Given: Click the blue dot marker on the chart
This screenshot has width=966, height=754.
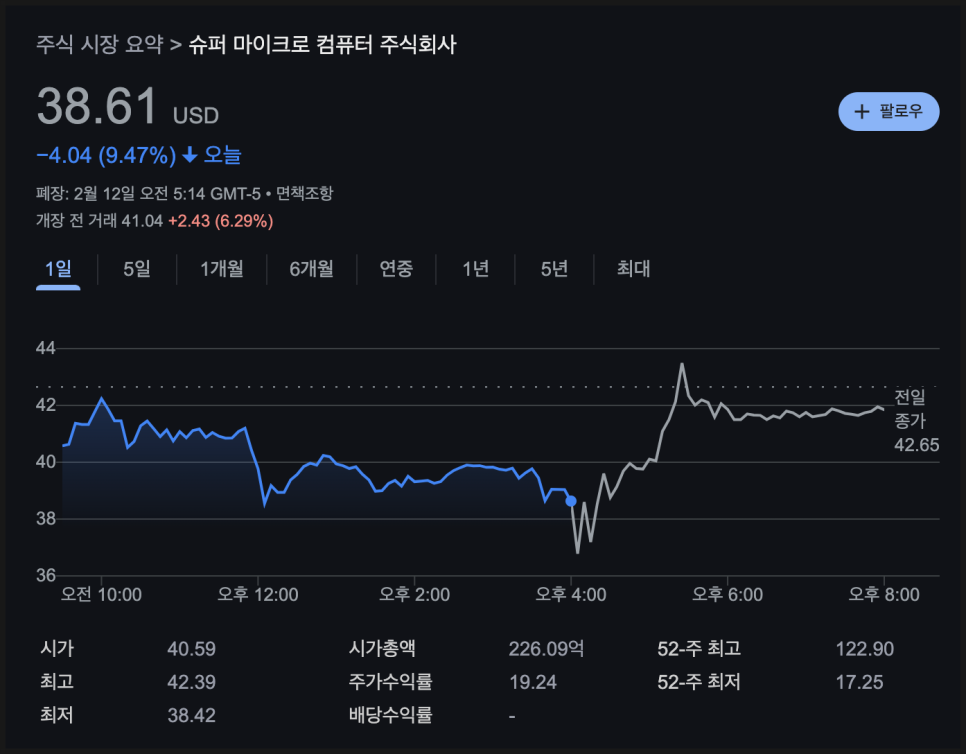Looking at the screenshot, I should pos(571,501).
